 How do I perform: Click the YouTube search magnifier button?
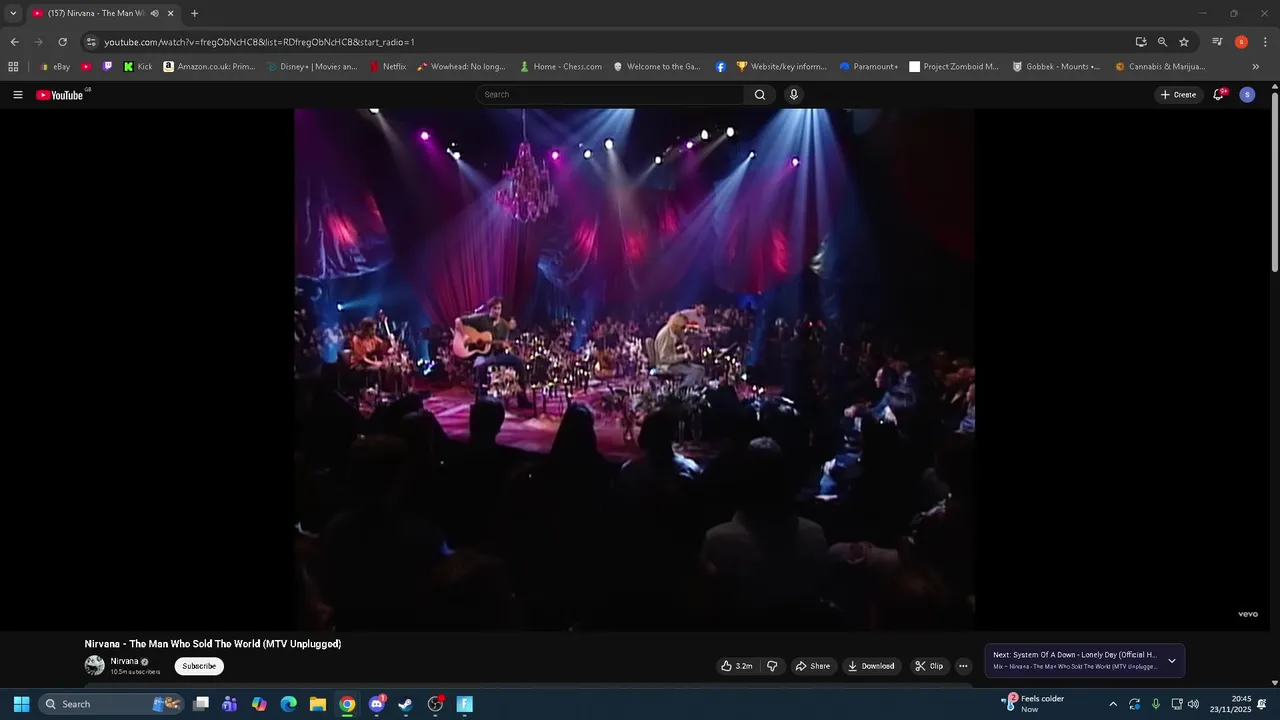tap(760, 95)
